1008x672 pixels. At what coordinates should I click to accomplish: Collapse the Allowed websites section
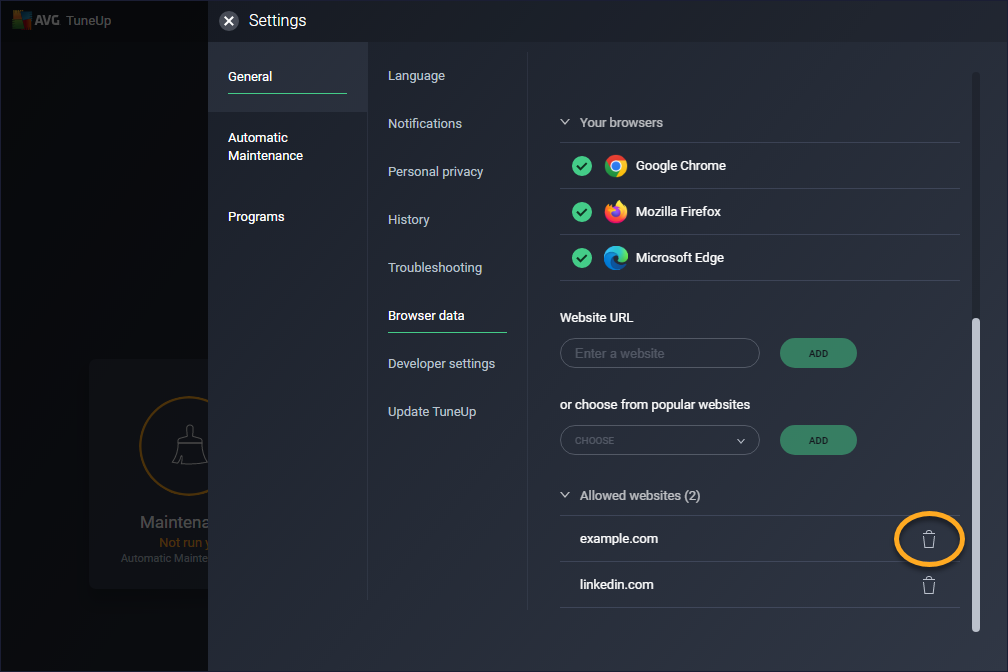click(x=564, y=495)
